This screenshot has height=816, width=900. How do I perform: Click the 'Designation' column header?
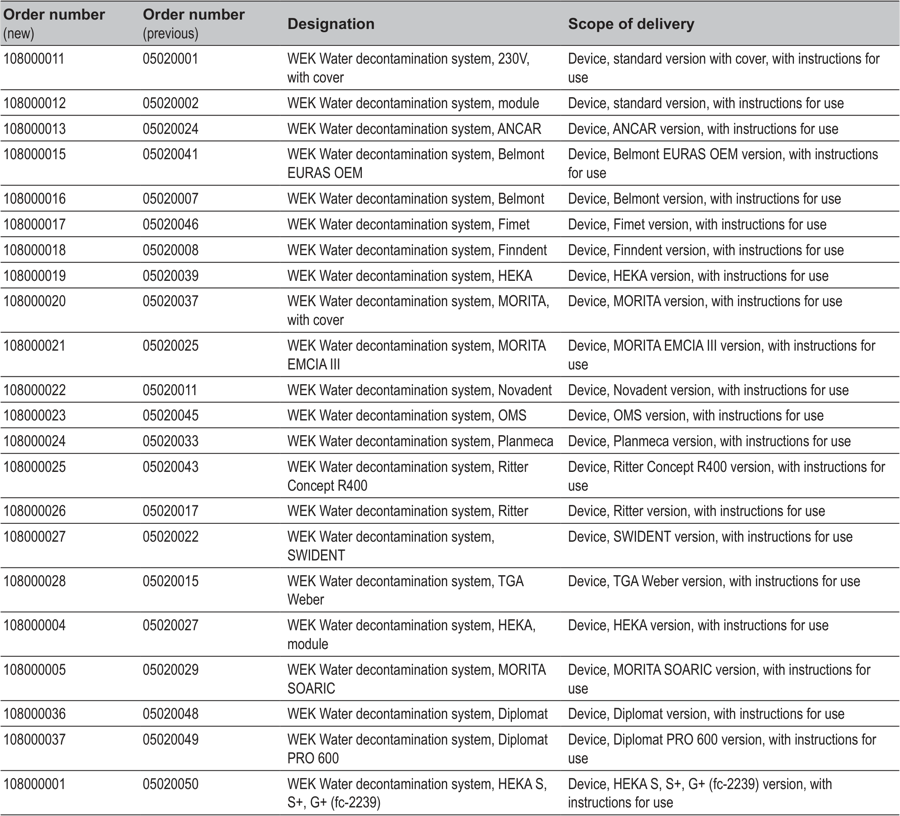point(331,24)
